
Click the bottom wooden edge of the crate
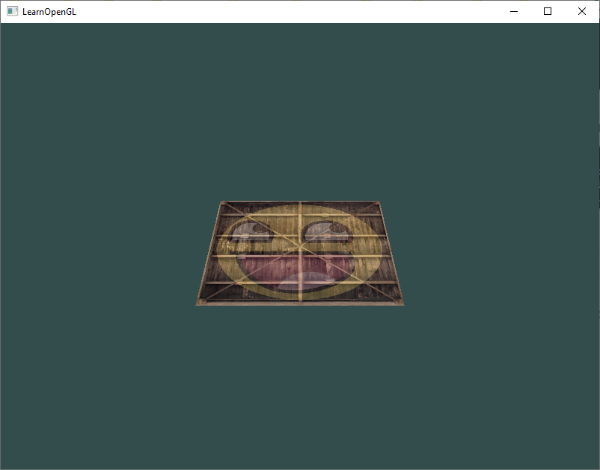(300, 303)
